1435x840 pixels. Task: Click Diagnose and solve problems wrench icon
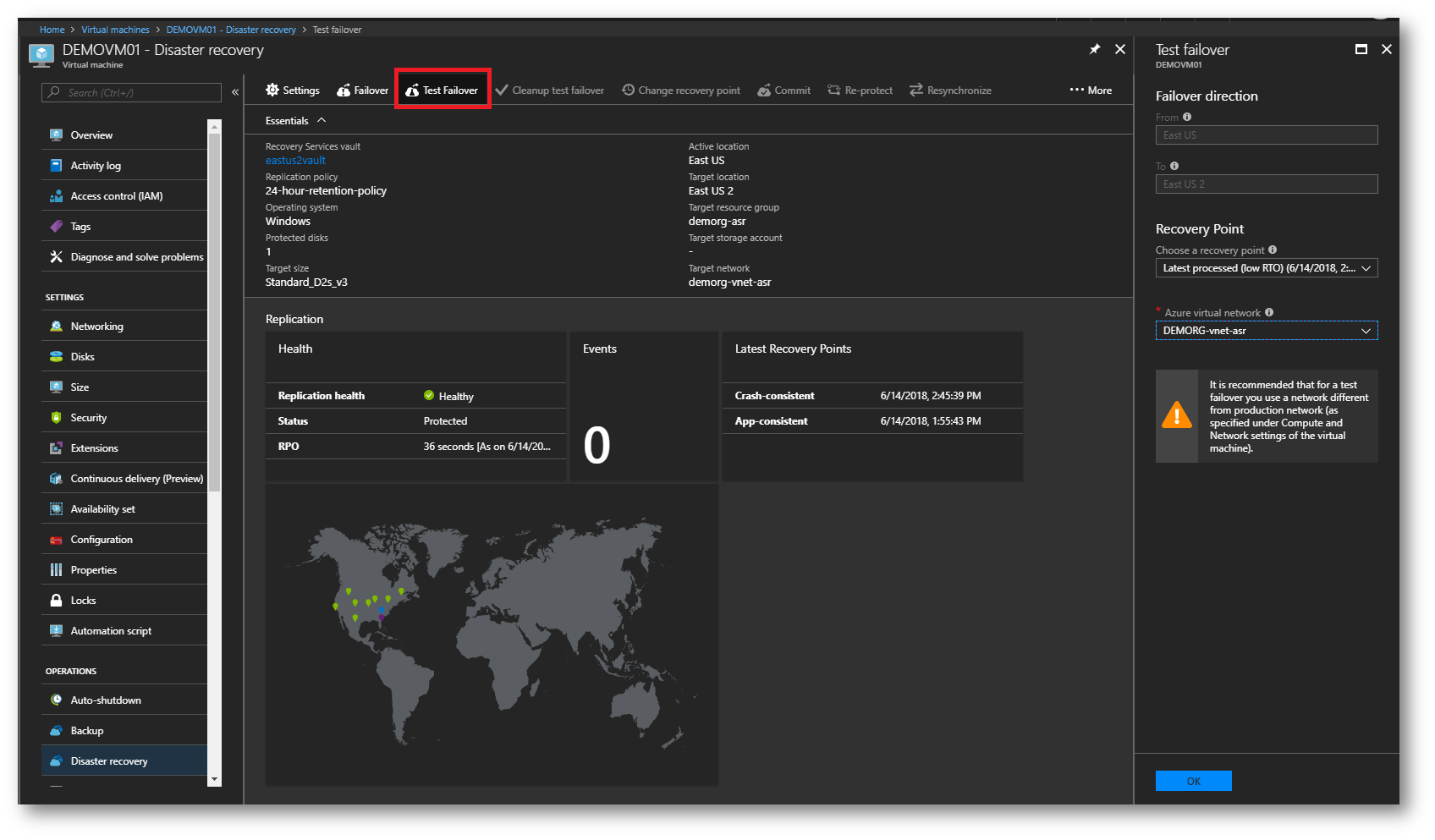(x=56, y=256)
